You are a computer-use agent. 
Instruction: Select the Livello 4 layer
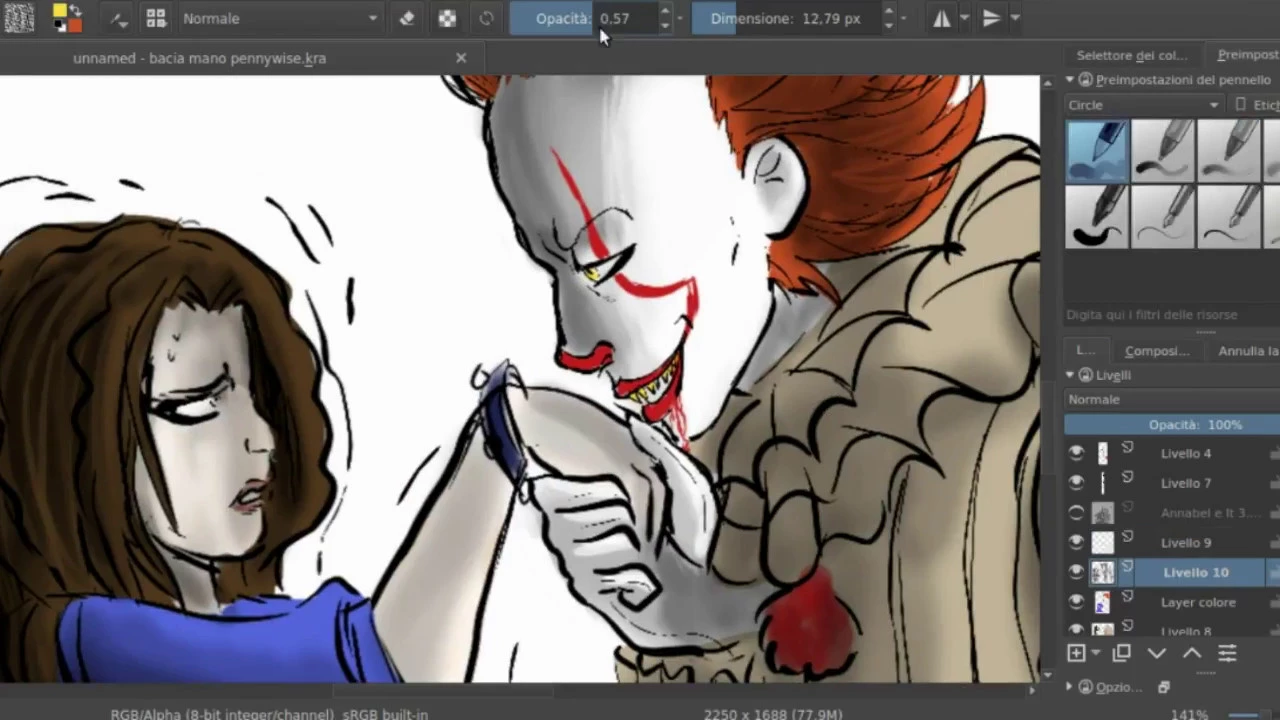click(x=1185, y=453)
